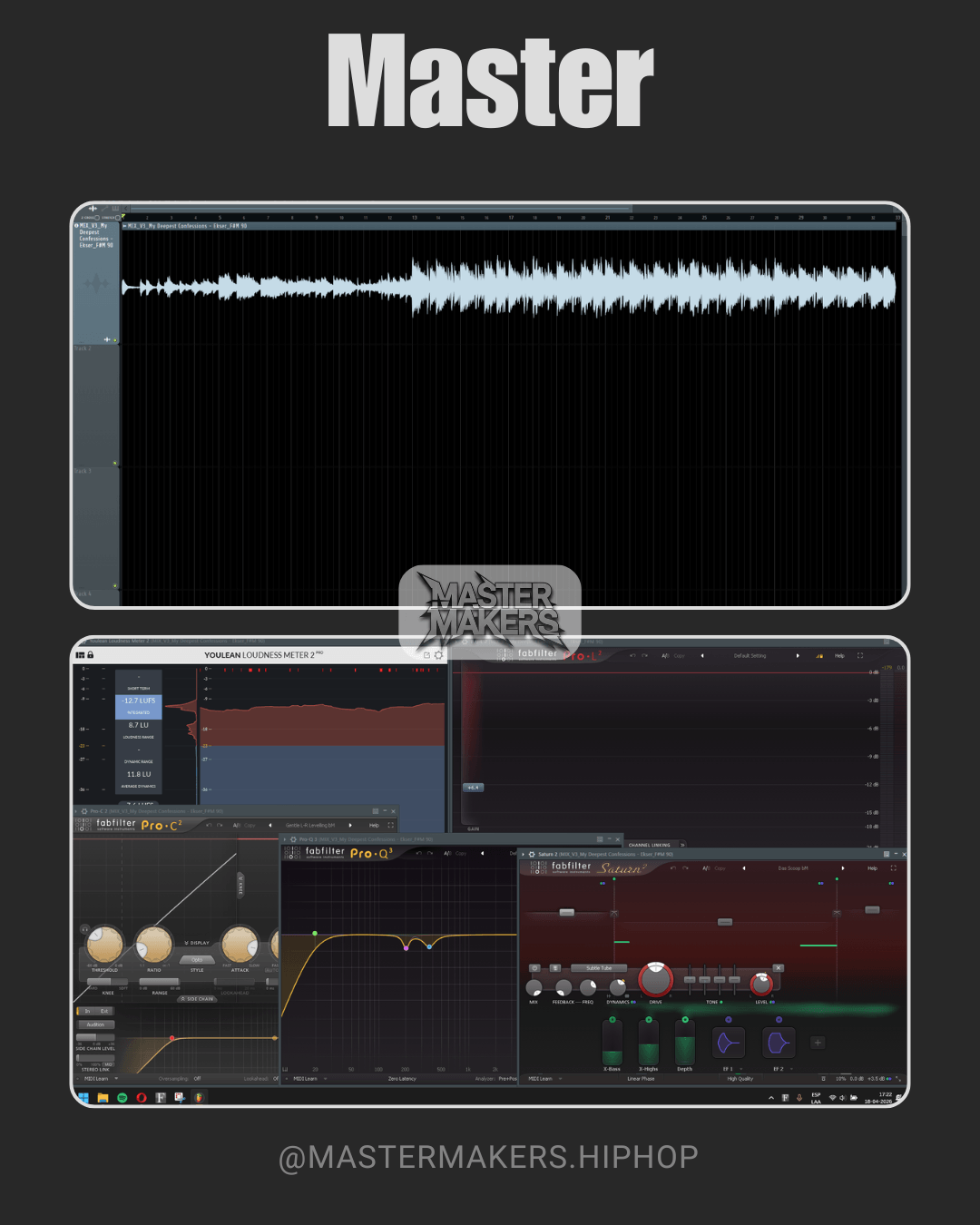Image resolution: width=980 pixels, height=1225 pixels.
Task: Toggle Saturn 2 band power button
Action: (534, 968)
